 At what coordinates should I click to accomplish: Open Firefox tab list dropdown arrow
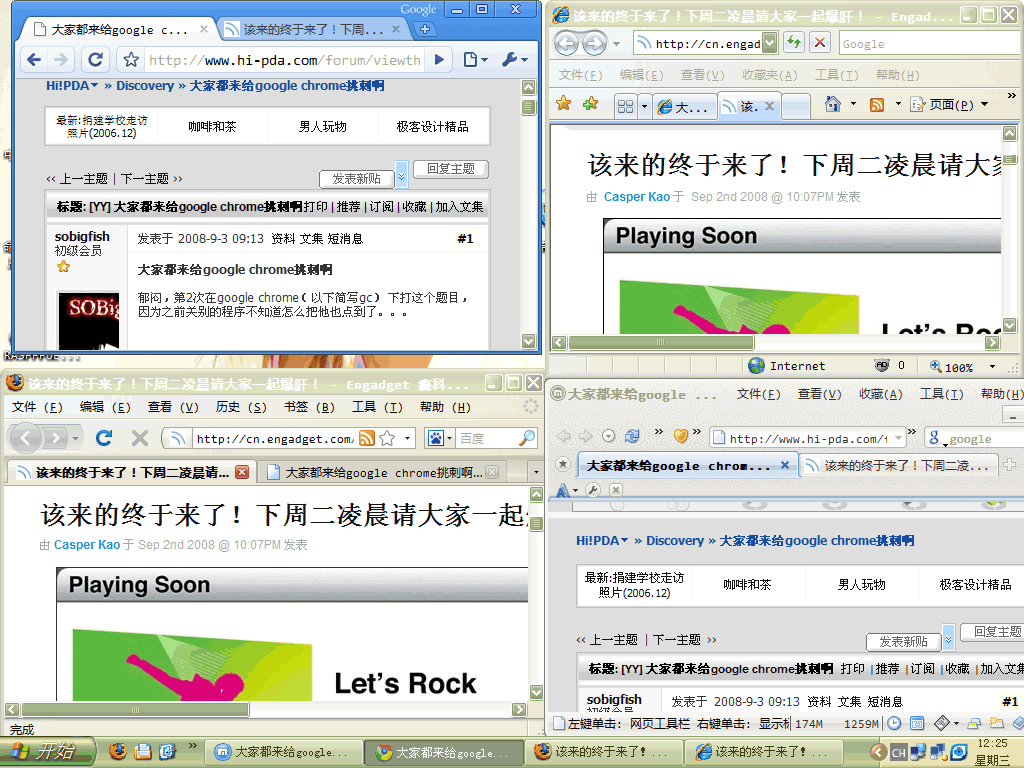(536, 472)
